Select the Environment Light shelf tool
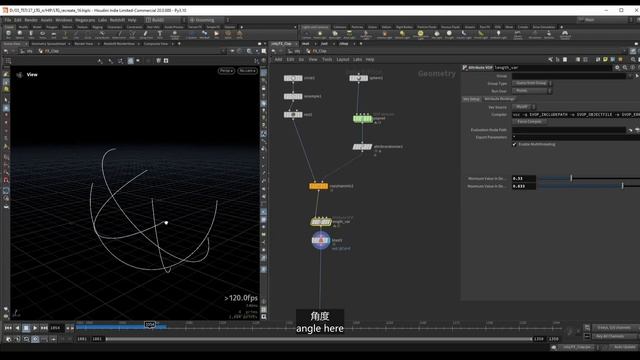640x360 pixels. click(x=420, y=34)
